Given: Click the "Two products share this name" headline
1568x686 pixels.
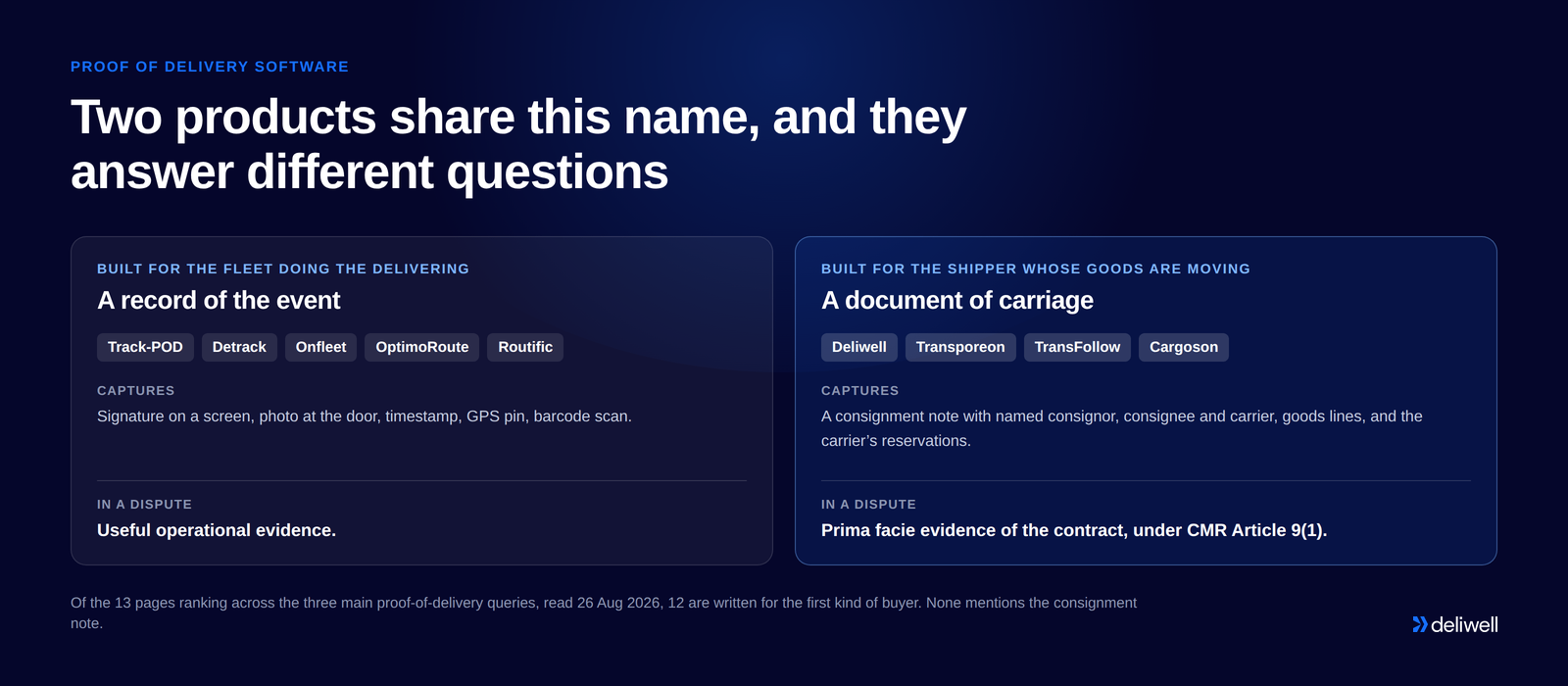Looking at the screenshot, I should pyautogui.click(x=518, y=144).
